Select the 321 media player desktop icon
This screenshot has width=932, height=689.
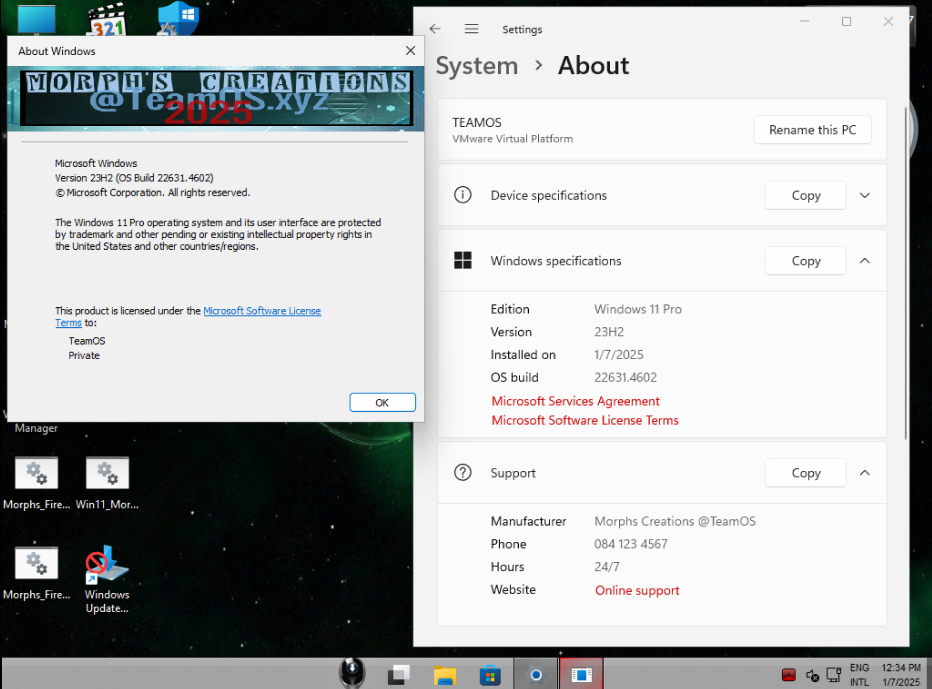pyautogui.click(x=108, y=19)
